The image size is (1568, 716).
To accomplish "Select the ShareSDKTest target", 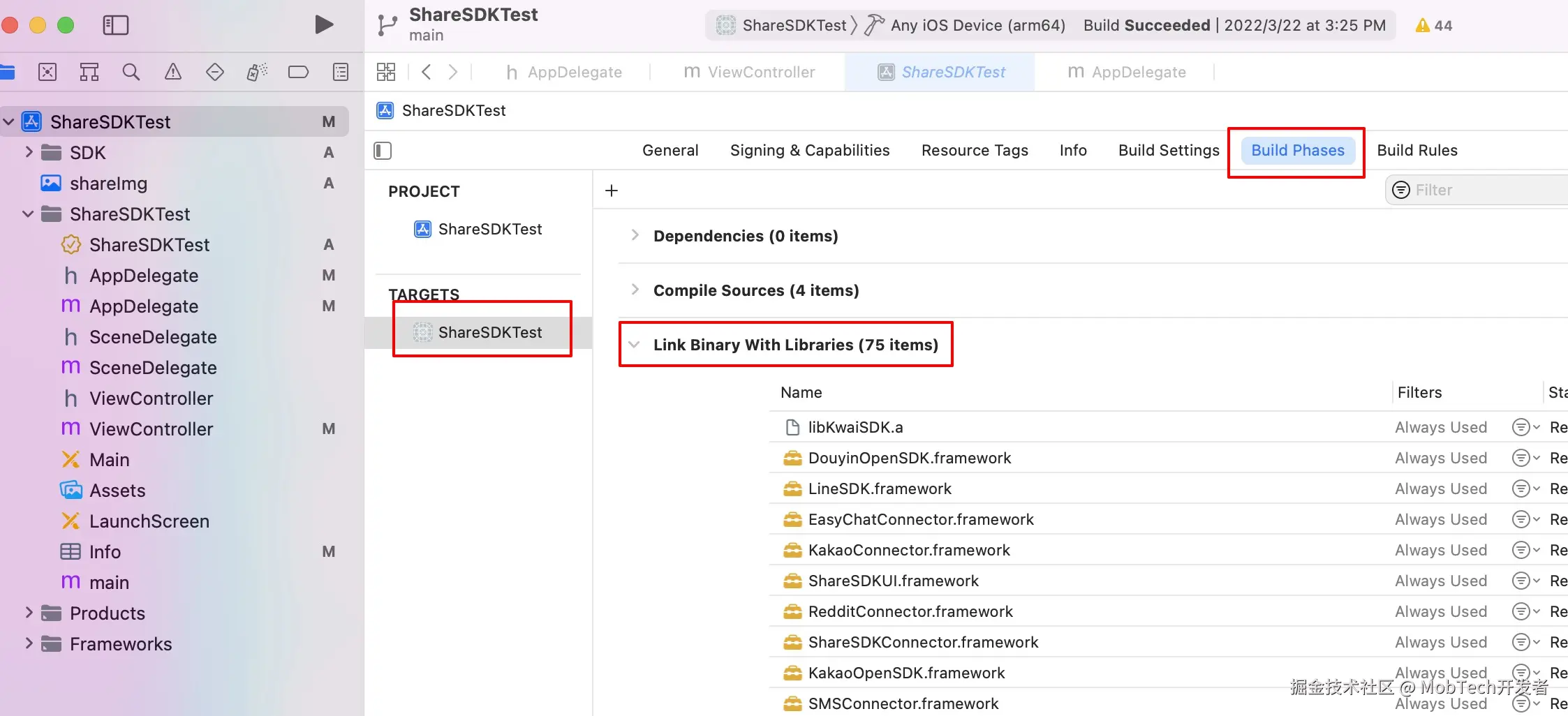I will coord(490,332).
